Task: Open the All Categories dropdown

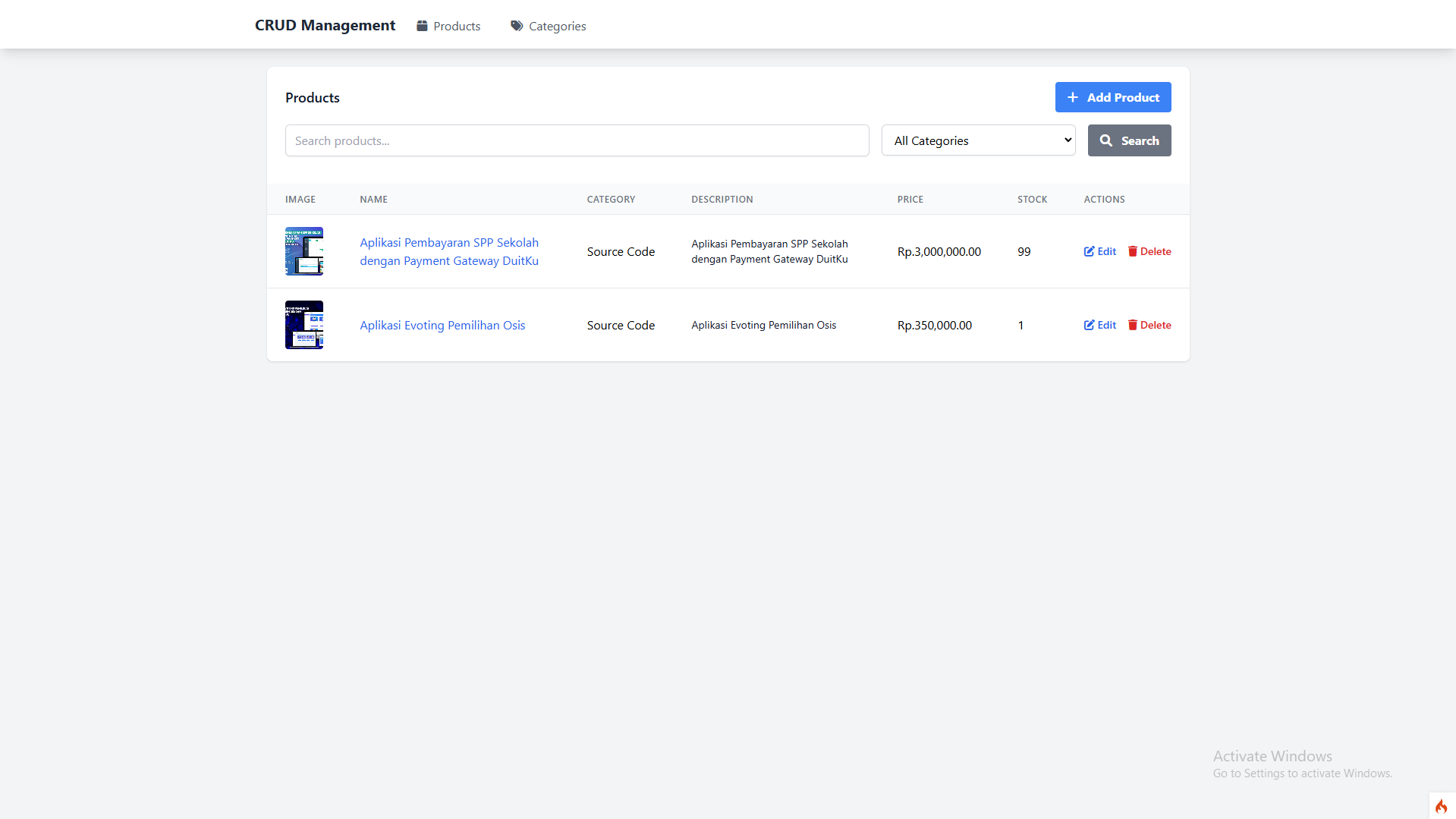Action: tap(979, 140)
